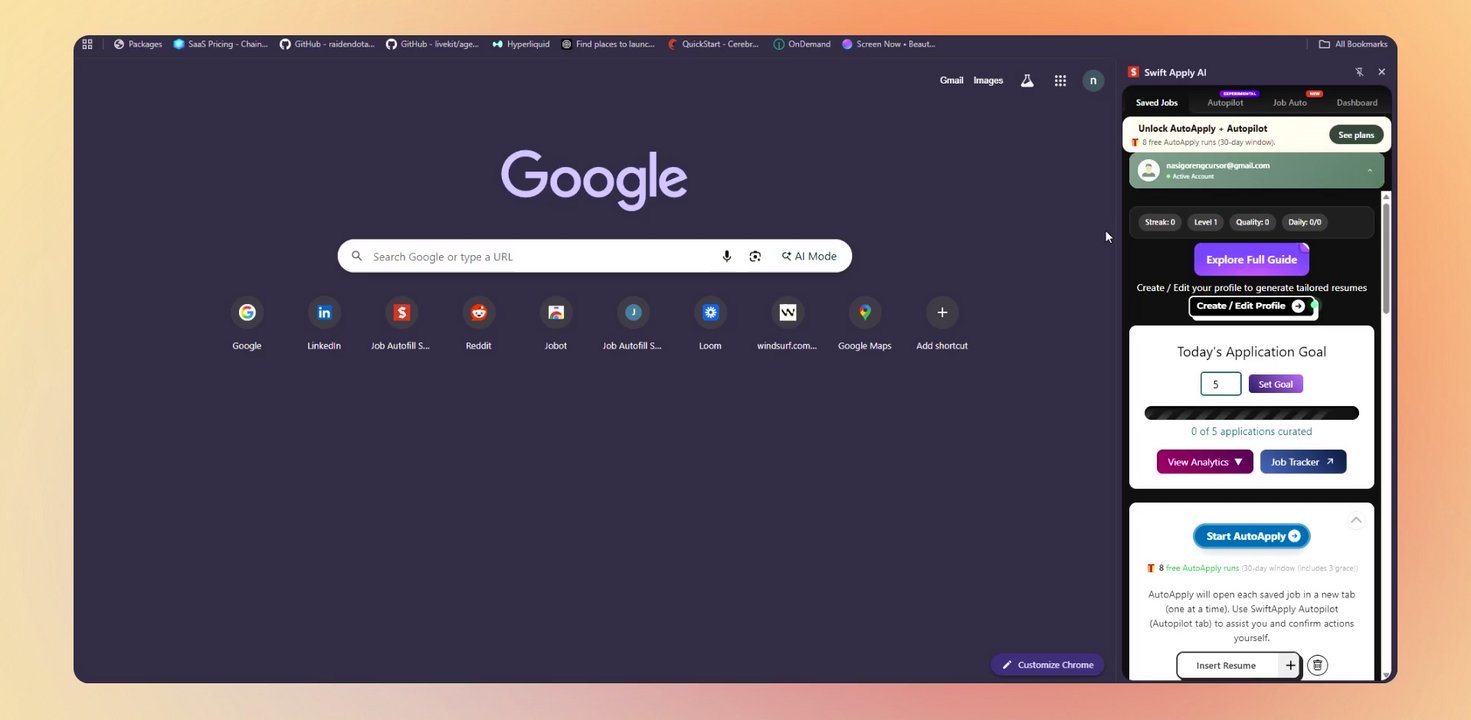Click the magnifier icon in search box
Image resolution: width=1471 pixels, height=720 pixels.
357,256
